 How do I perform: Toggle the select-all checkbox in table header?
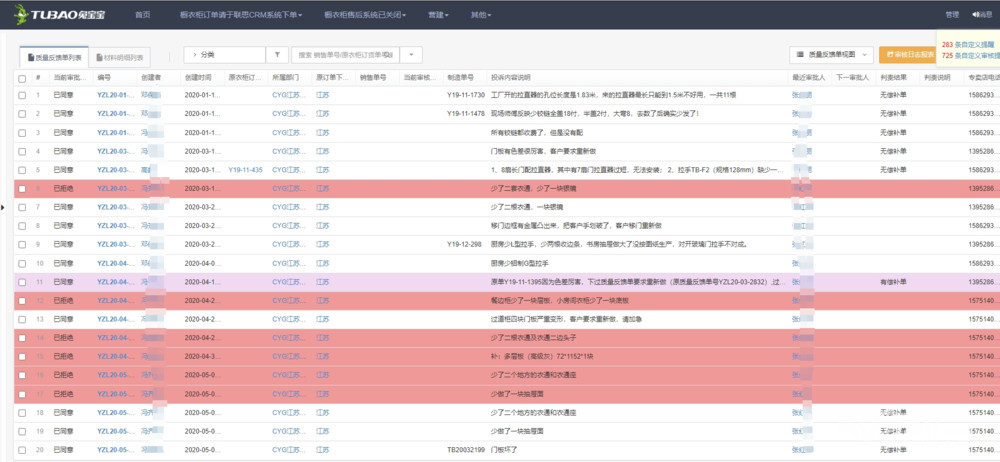coord(22,77)
